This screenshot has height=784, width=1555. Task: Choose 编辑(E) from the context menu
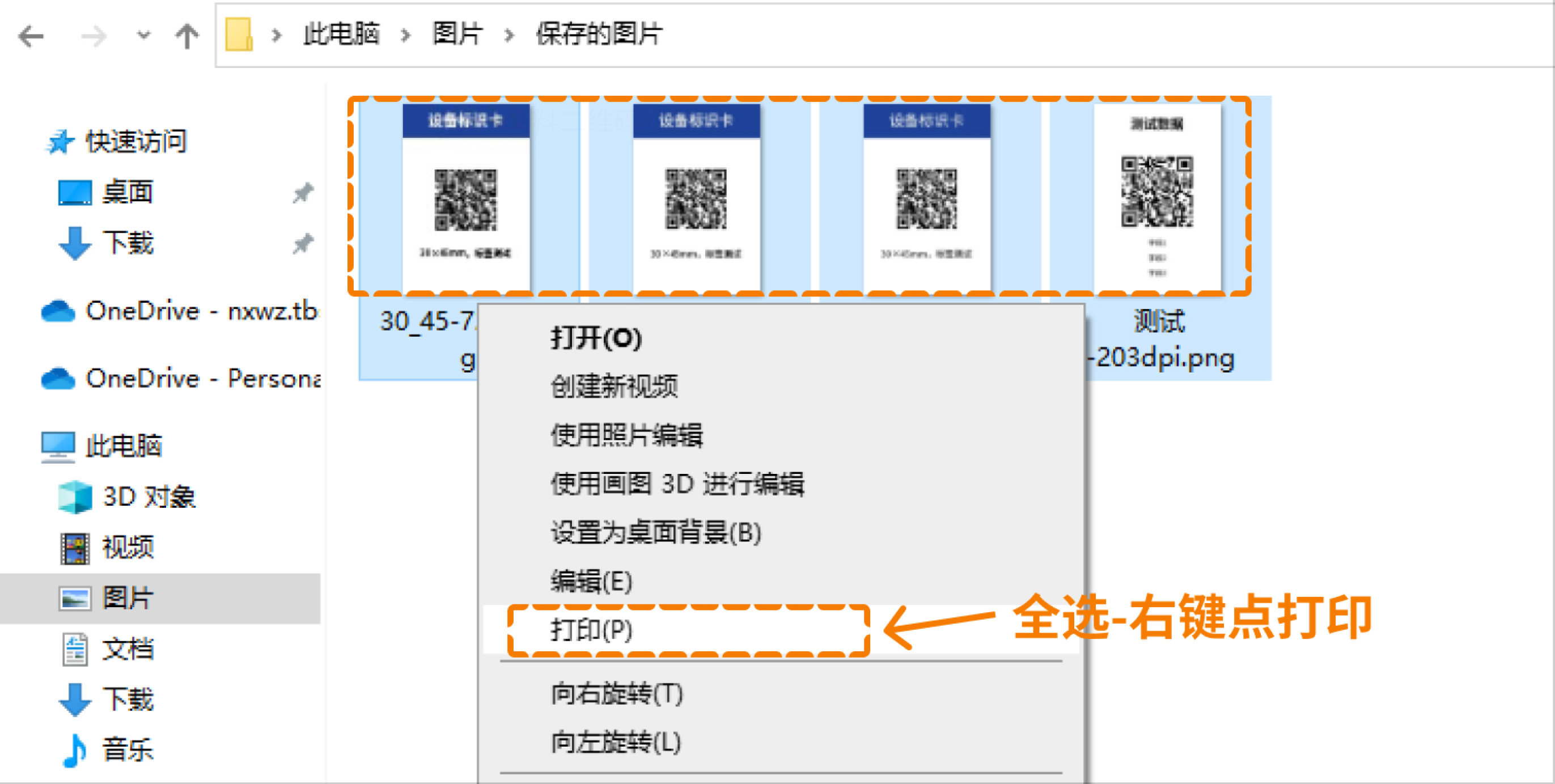592,582
